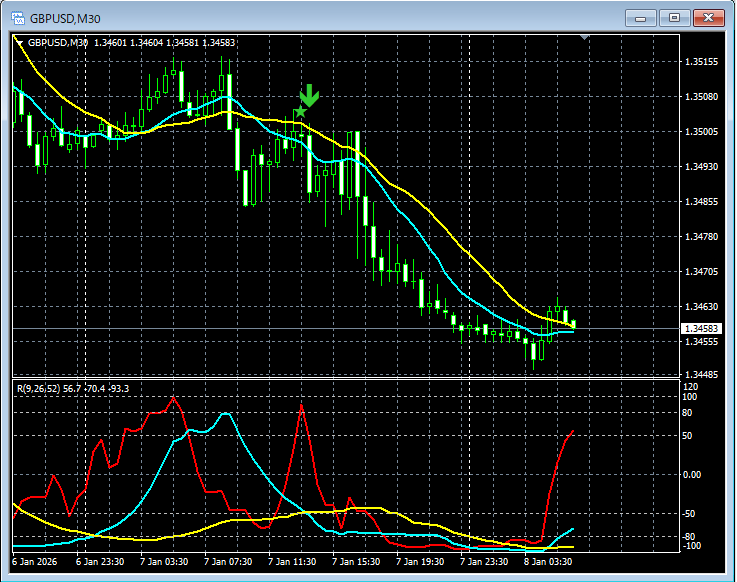
Task: Click the GBPUSD chart window icon
Action: [18, 18]
